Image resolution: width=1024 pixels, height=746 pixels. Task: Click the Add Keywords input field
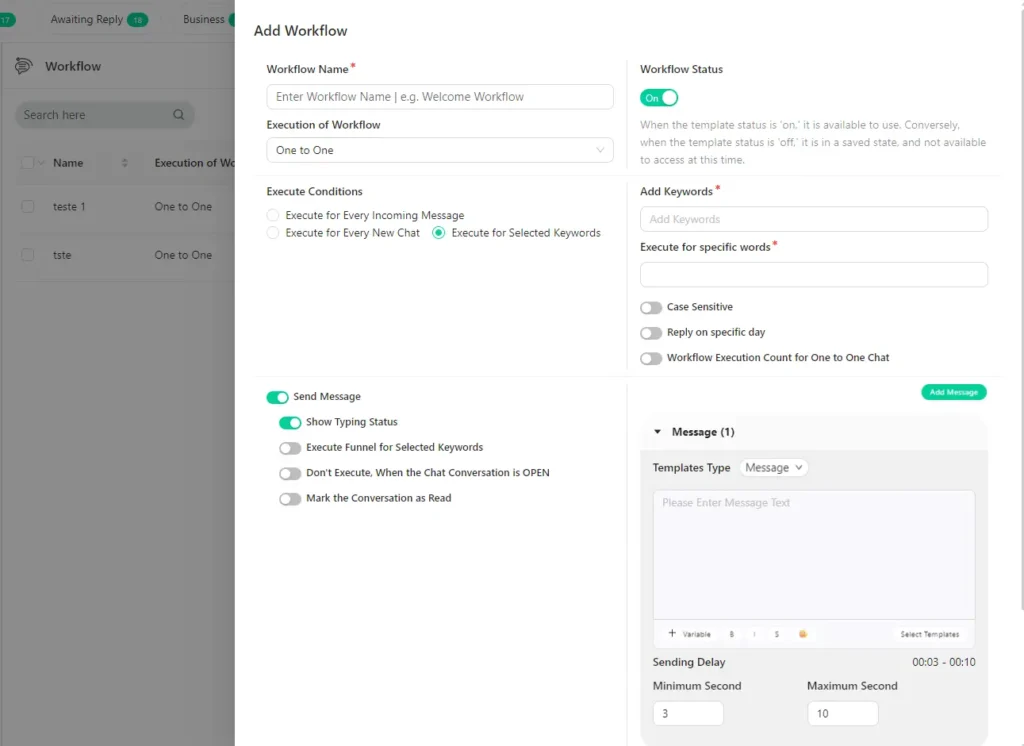(x=814, y=219)
